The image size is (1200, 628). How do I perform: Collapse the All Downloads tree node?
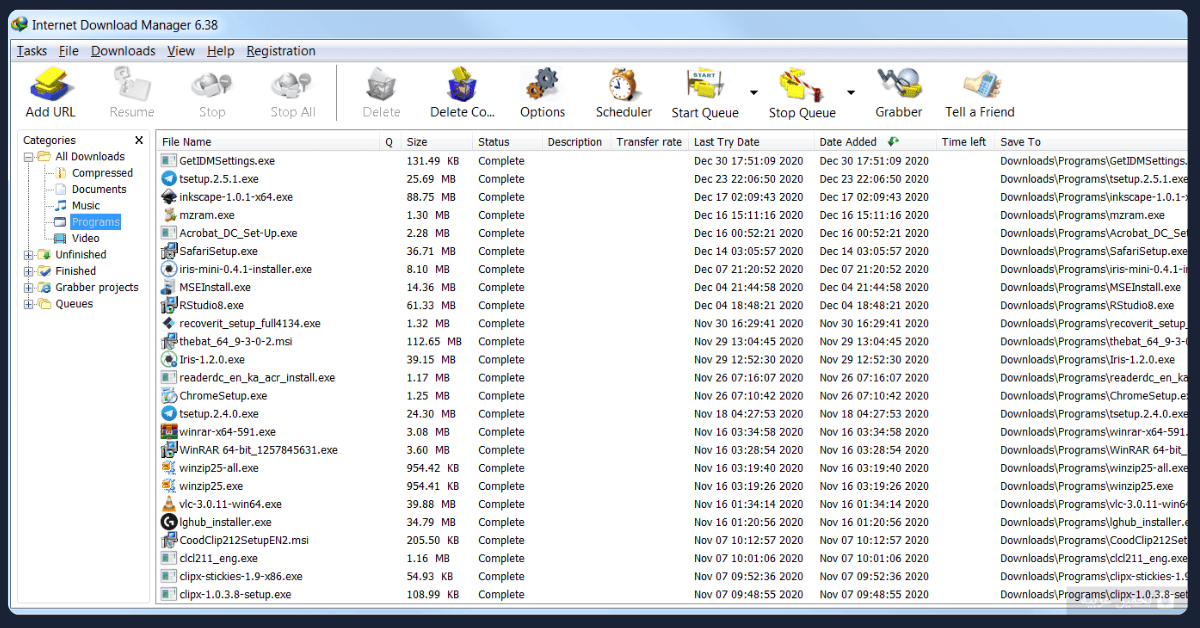(29, 157)
